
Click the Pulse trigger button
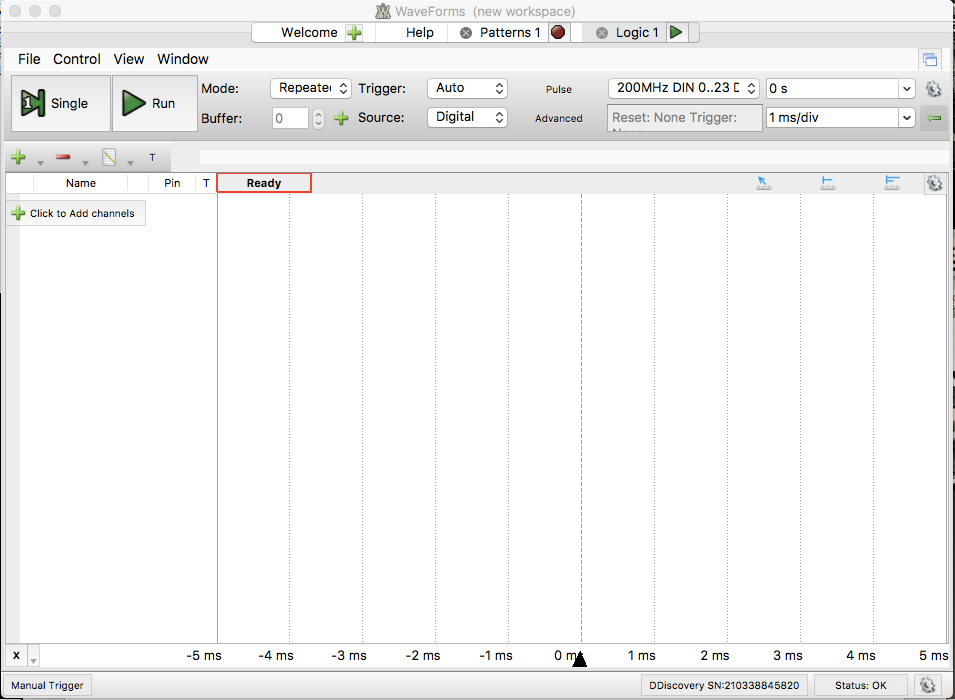pyautogui.click(x=559, y=90)
